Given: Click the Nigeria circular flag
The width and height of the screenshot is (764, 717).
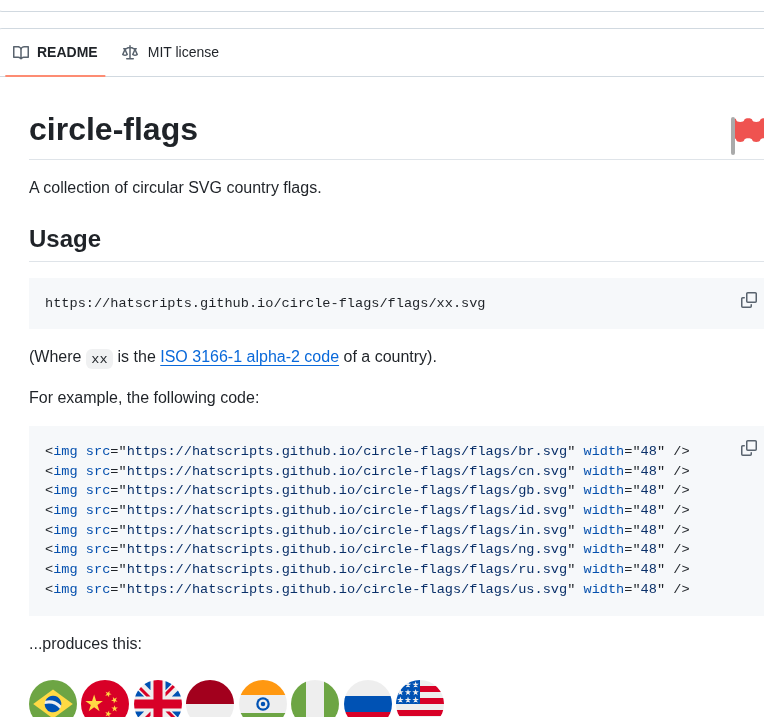Looking at the screenshot, I should tap(315, 698).
